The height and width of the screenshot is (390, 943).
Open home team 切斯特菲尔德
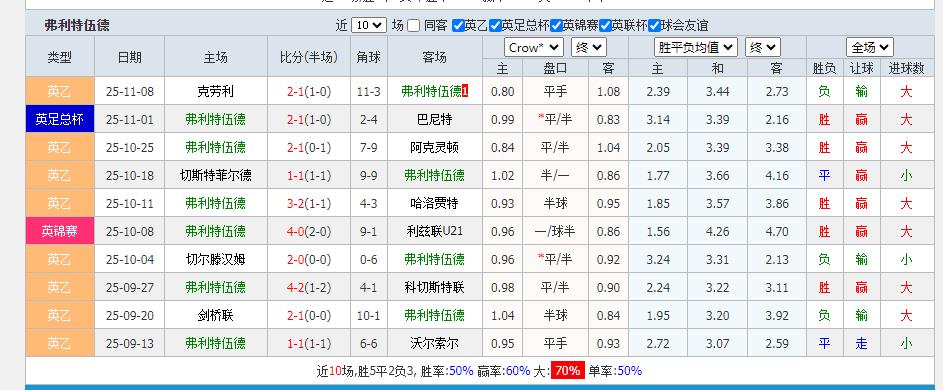[215, 175]
